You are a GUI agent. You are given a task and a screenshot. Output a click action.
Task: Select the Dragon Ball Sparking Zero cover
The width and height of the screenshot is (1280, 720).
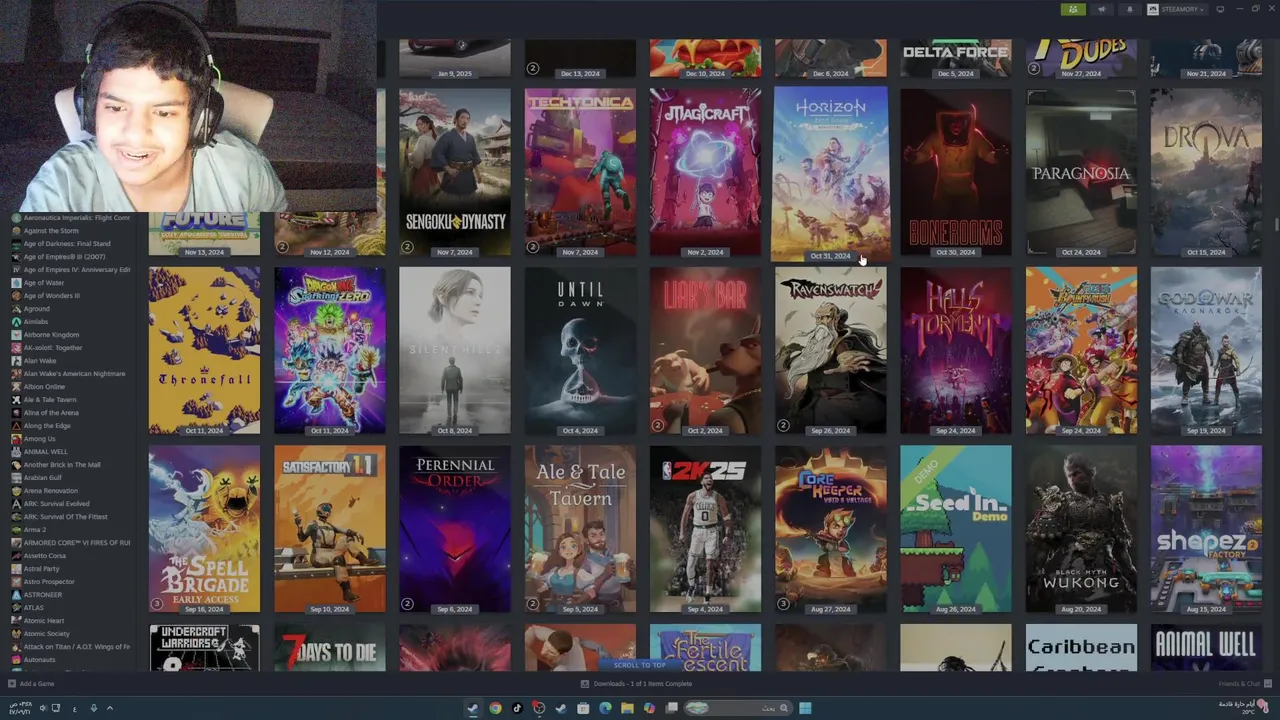(x=330, y=351)
